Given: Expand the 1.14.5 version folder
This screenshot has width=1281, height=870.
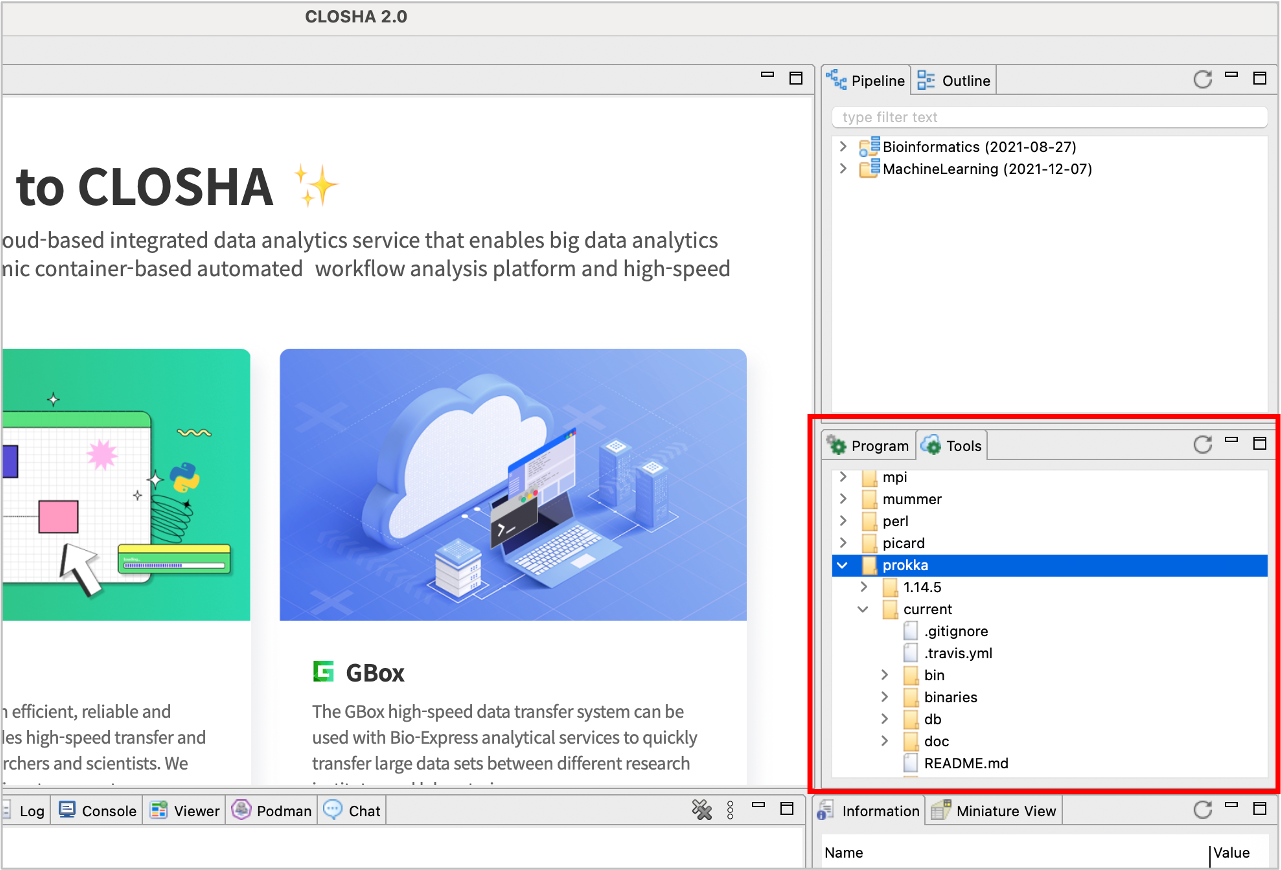Looking at the screenshot, I should [x=863, y=587].
